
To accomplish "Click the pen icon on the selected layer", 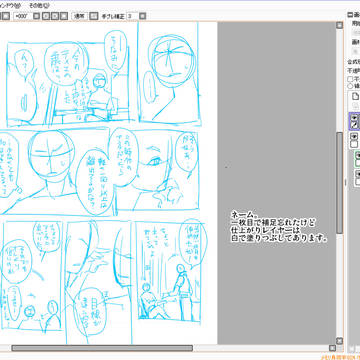I will coord(355,125).
